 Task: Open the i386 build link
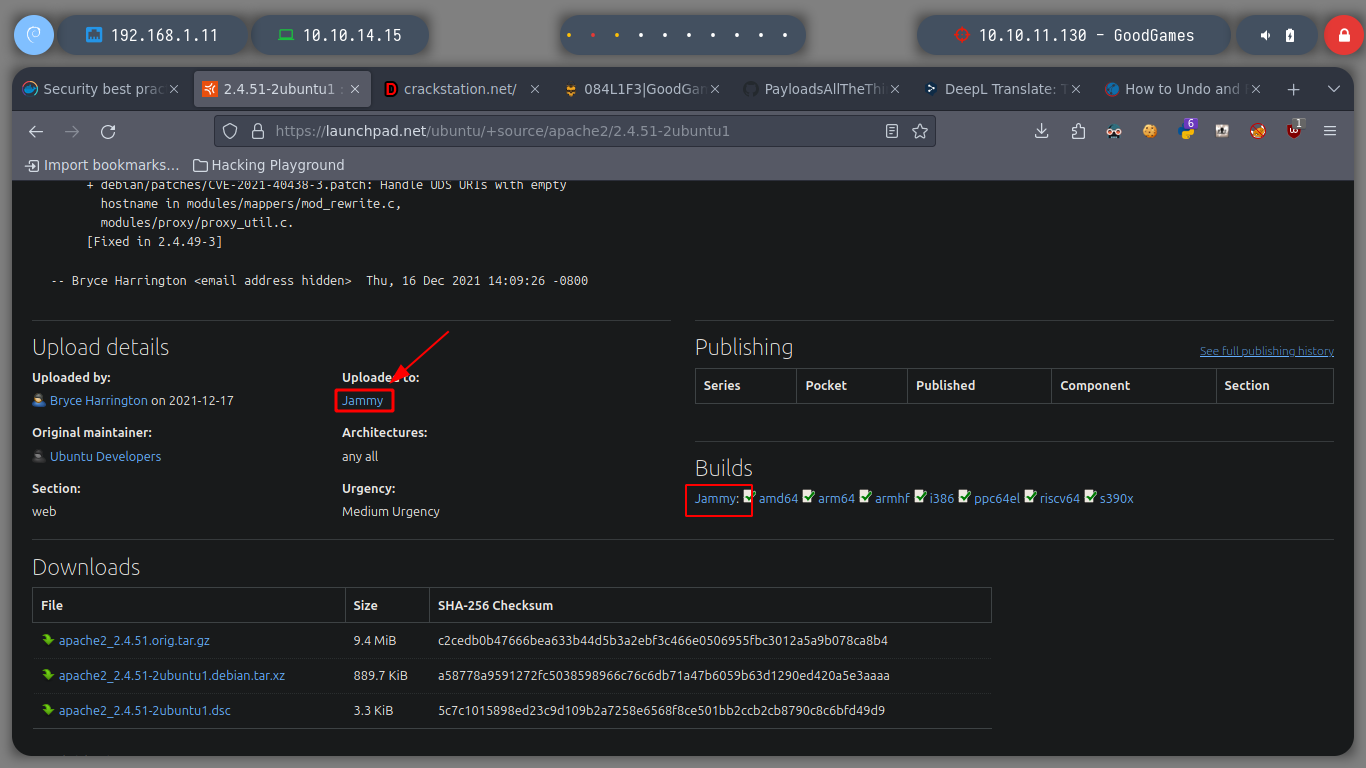point(942,498)
